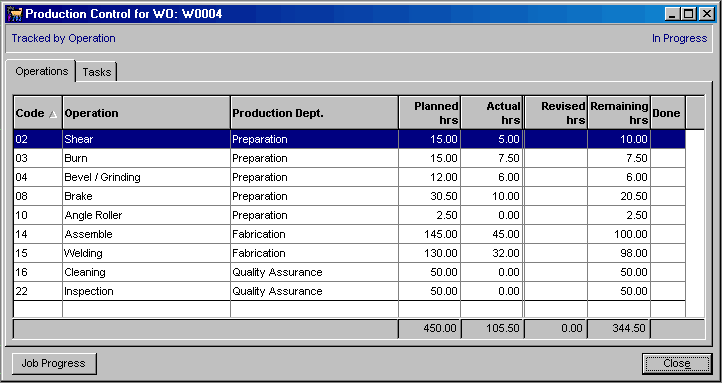This screenshot has width=722, height=383.
Task: Select the Bevel / Grinding operation
Action: pyautogui.click(x=349, y=177)
